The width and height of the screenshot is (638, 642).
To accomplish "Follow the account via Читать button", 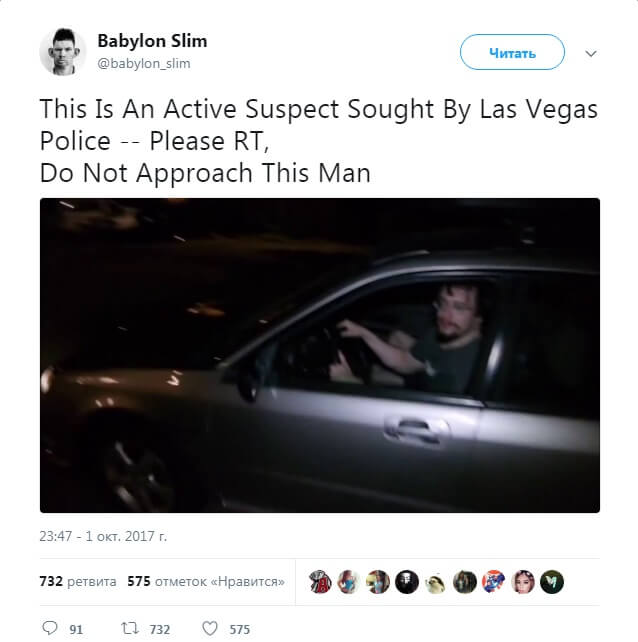I will click(512, 52).
